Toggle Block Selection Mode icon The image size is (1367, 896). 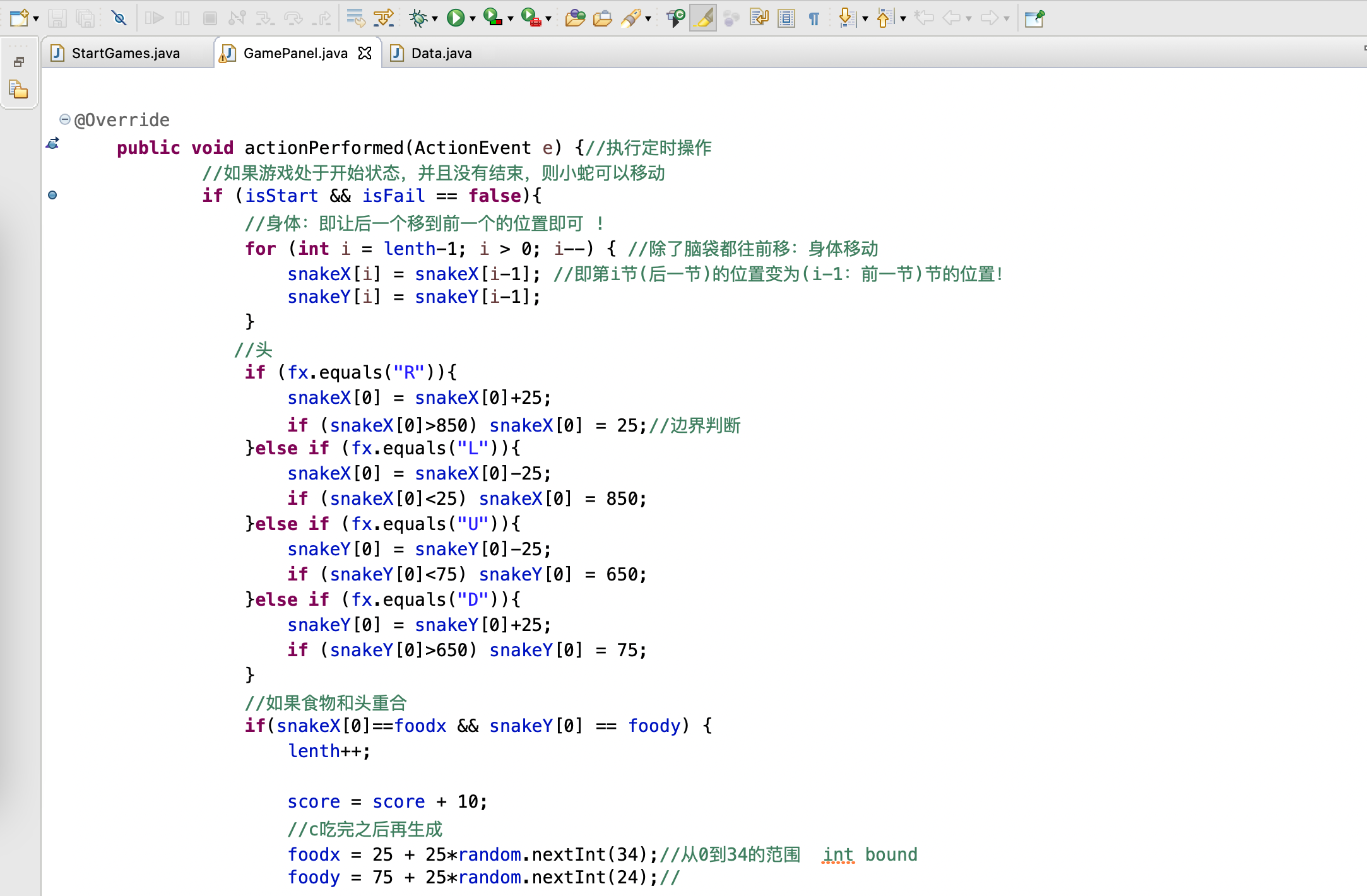[x=786, y=18]
